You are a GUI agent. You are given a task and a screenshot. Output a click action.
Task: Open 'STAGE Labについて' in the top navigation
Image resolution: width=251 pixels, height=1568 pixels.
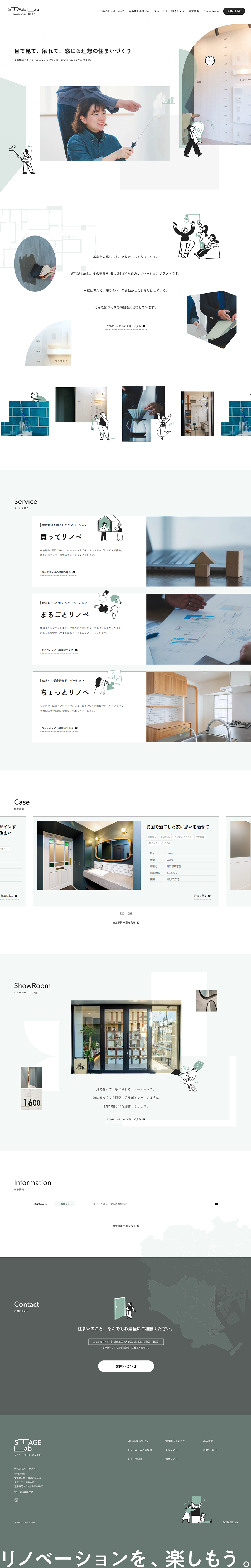pyautogui.click(x=112, y=11)
